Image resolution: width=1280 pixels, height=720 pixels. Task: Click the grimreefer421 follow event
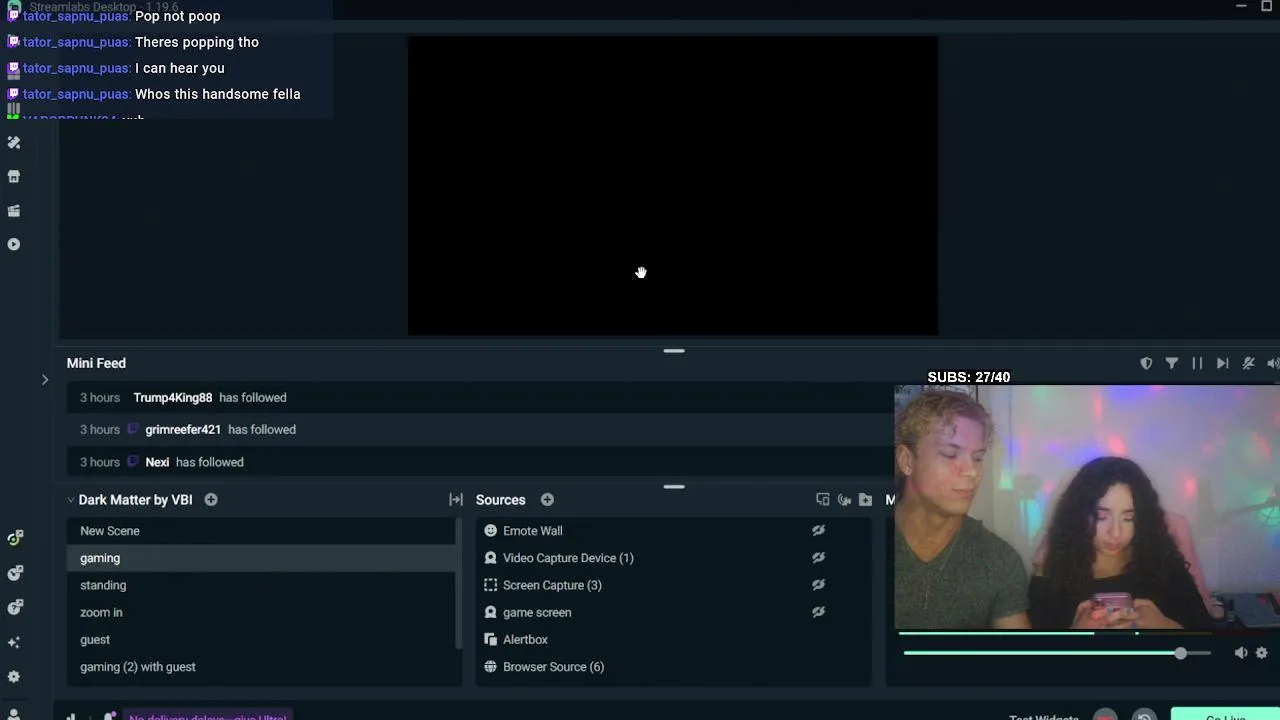pyautogui.click(x=480, y=430)
